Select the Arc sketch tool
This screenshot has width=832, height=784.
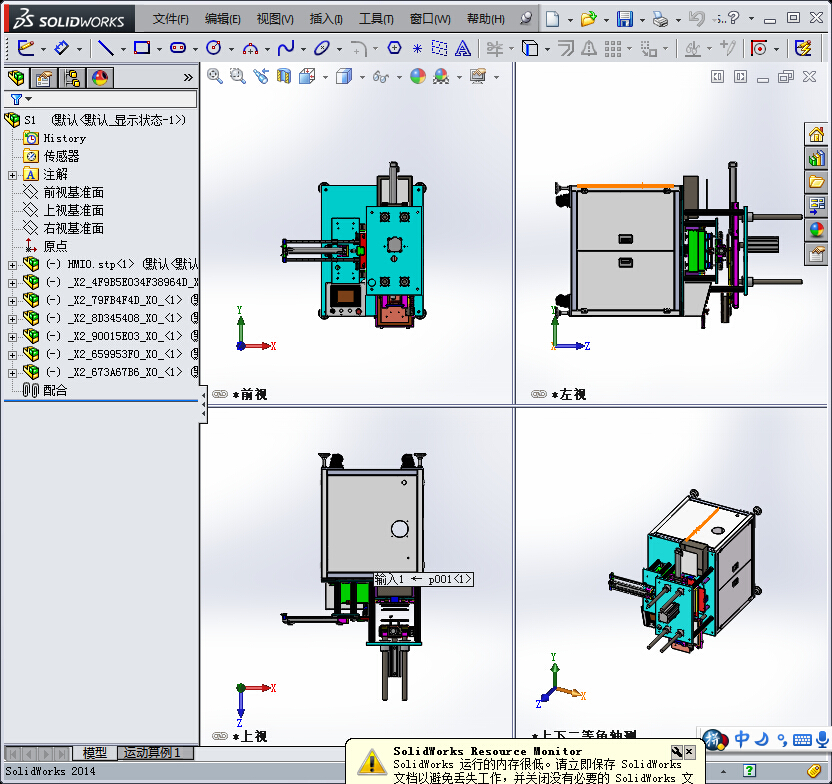click(250, 49)
